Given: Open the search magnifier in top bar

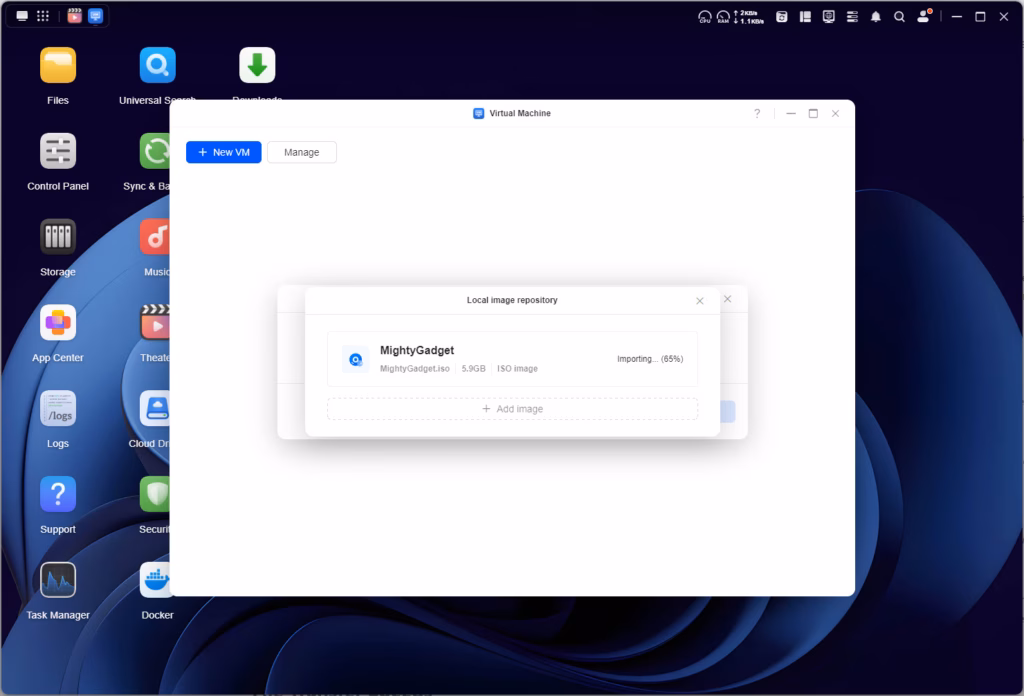Looking at the screenshot, I should (x=899, y=17).
